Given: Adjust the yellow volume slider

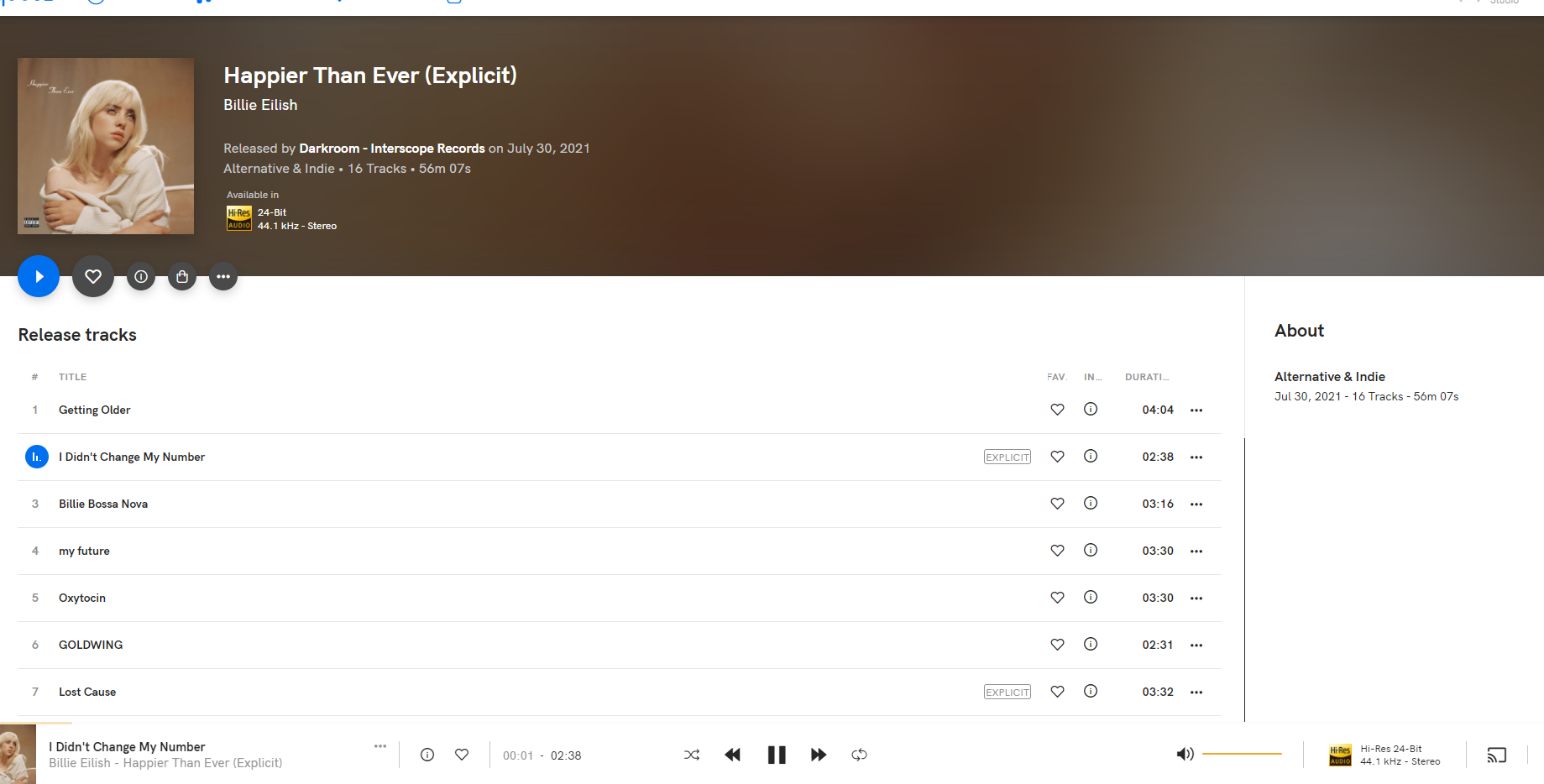Looking at the screenshot, I should tap(1242, 754).
